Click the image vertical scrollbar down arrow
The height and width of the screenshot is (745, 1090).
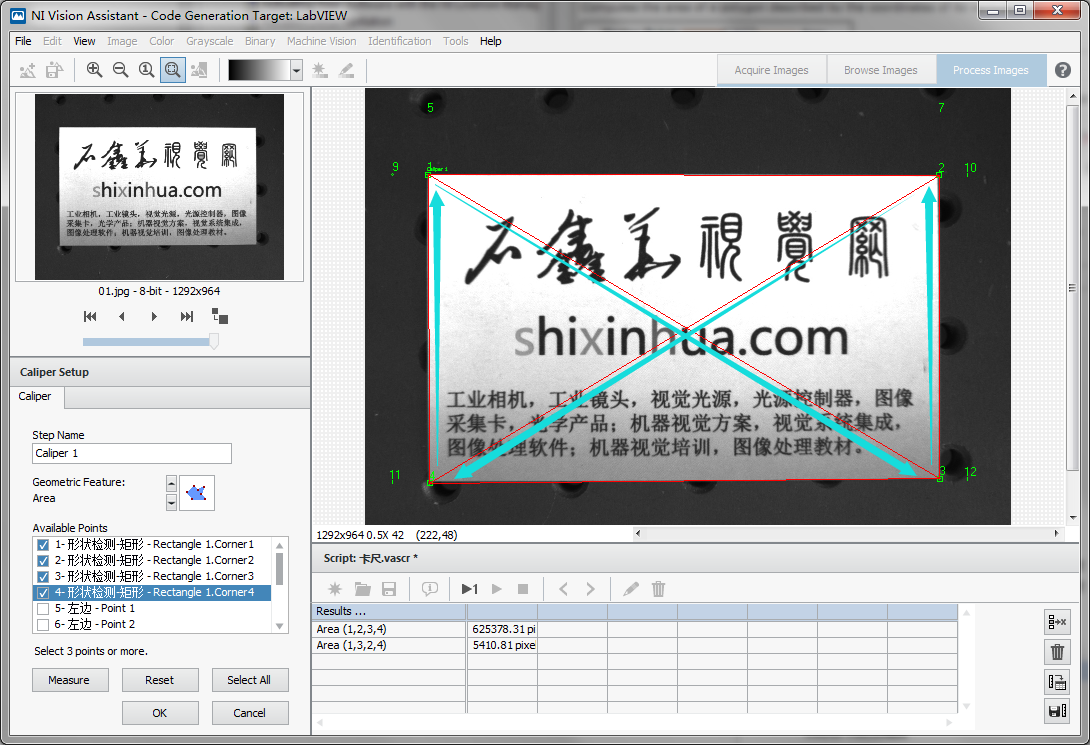[x=1073, y=518]
